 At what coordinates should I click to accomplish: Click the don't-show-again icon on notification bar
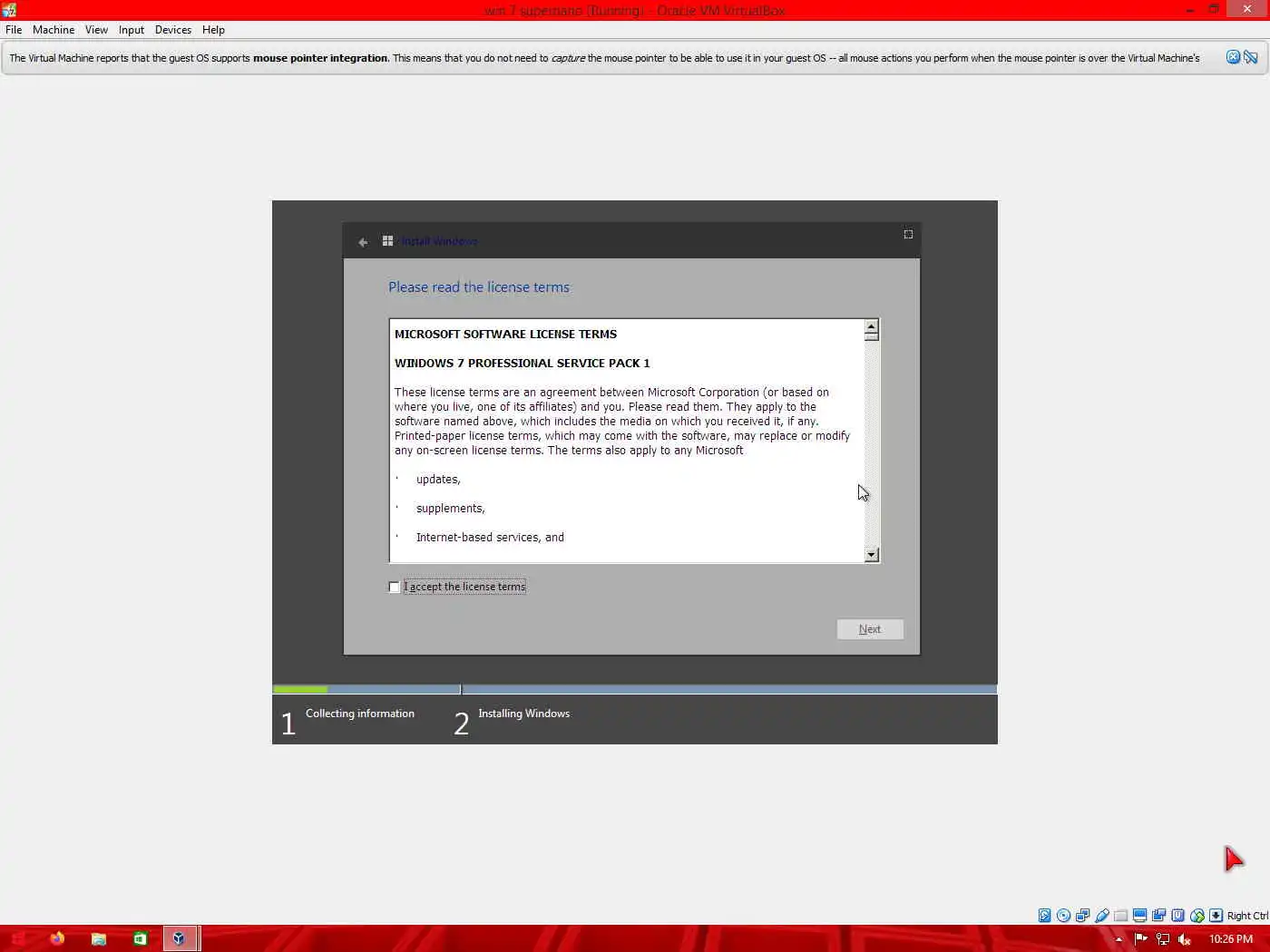(1251, 57)
